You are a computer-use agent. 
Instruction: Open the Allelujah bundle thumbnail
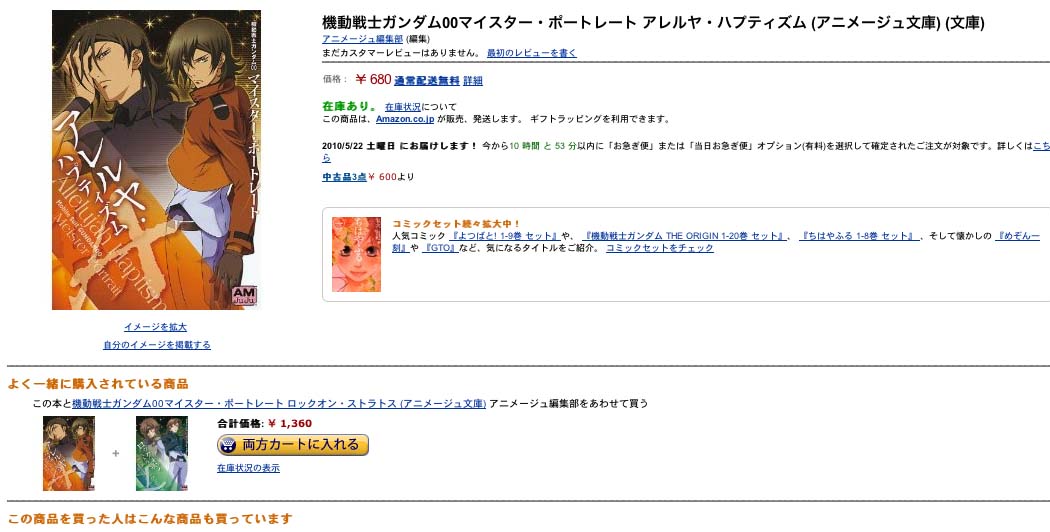point(69,453)
